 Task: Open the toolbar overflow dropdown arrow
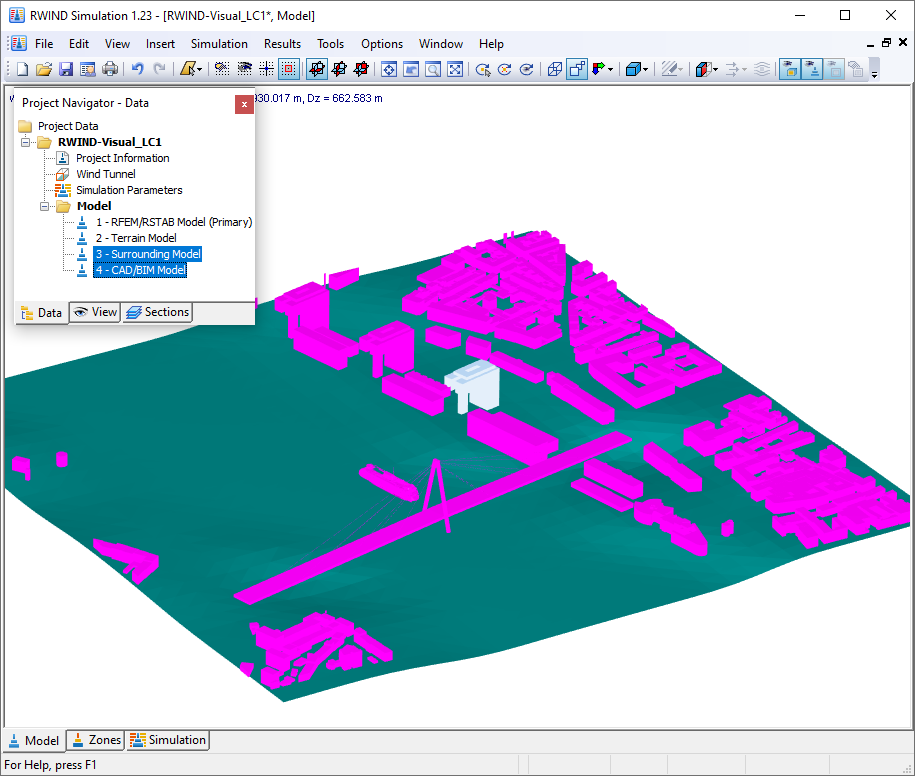874,72
